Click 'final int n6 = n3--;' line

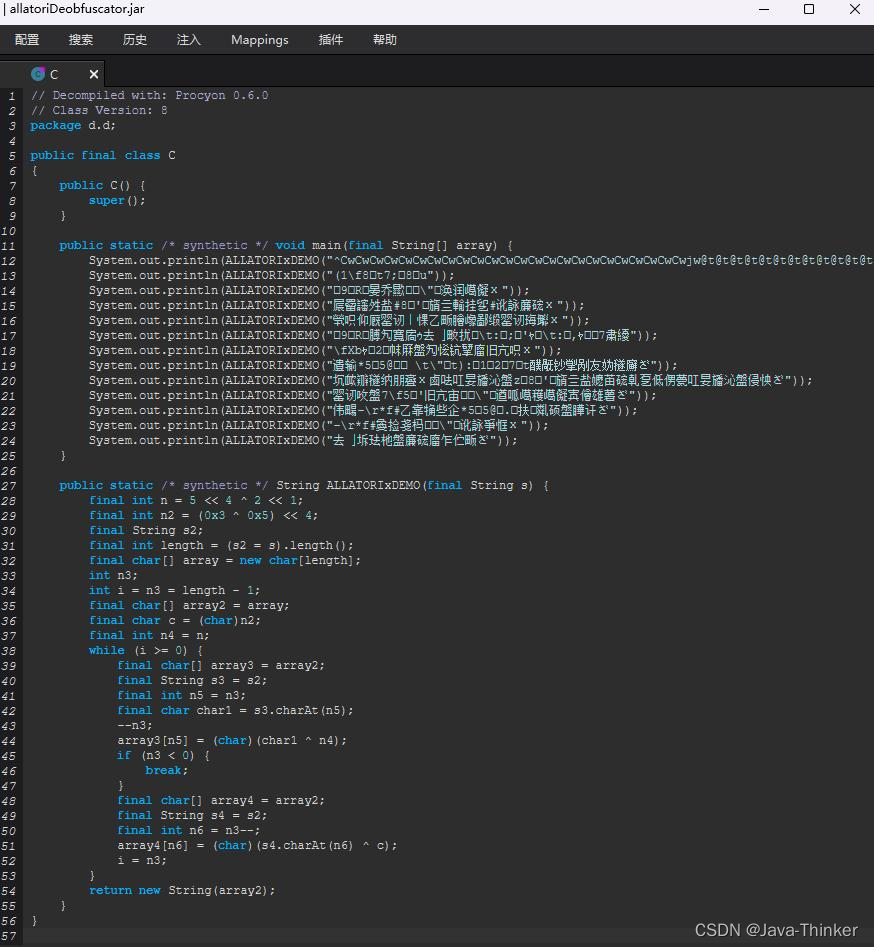[x=188, y=830]
